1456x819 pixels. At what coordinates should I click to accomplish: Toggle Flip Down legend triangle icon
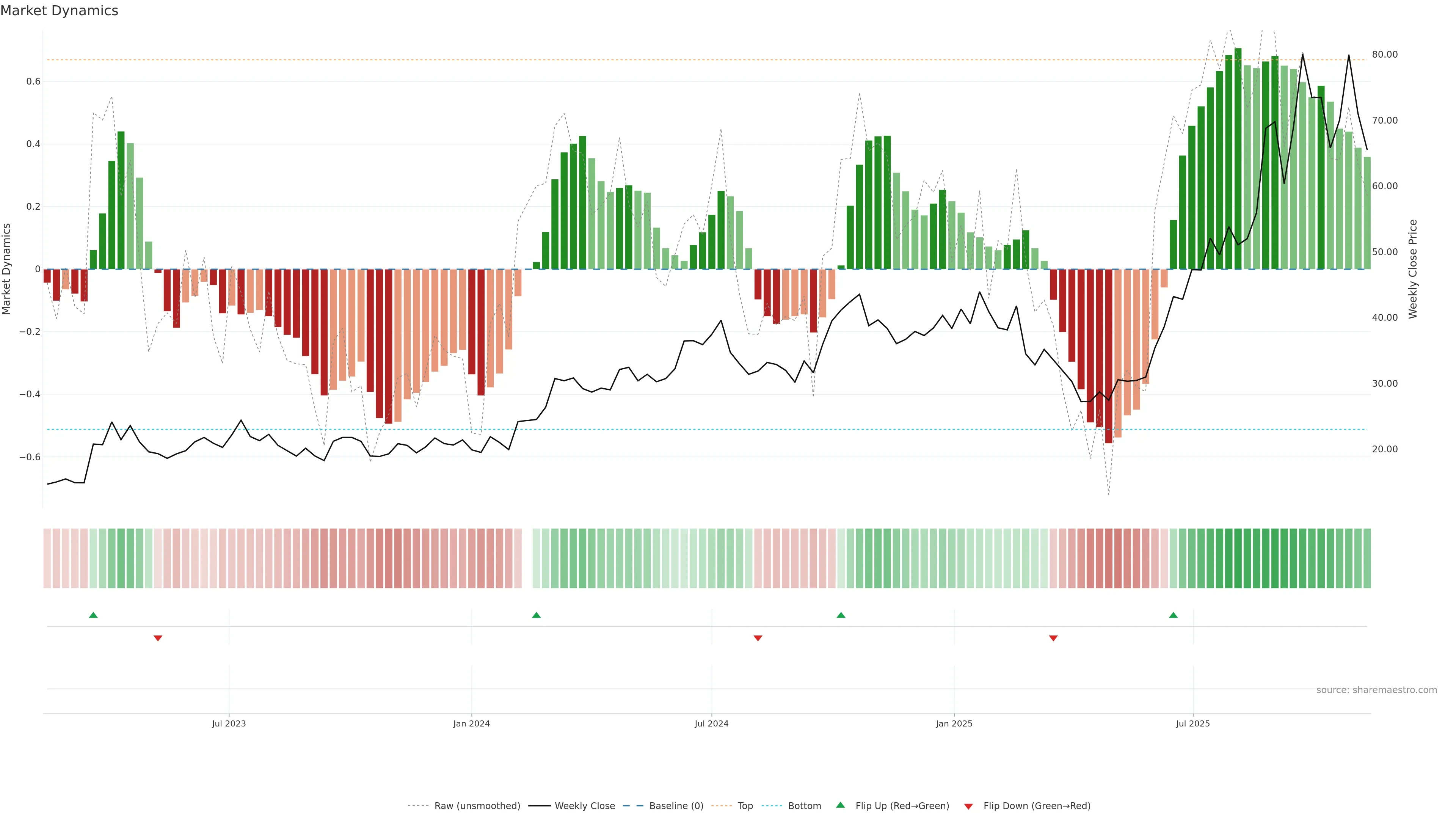coord(968,806)
